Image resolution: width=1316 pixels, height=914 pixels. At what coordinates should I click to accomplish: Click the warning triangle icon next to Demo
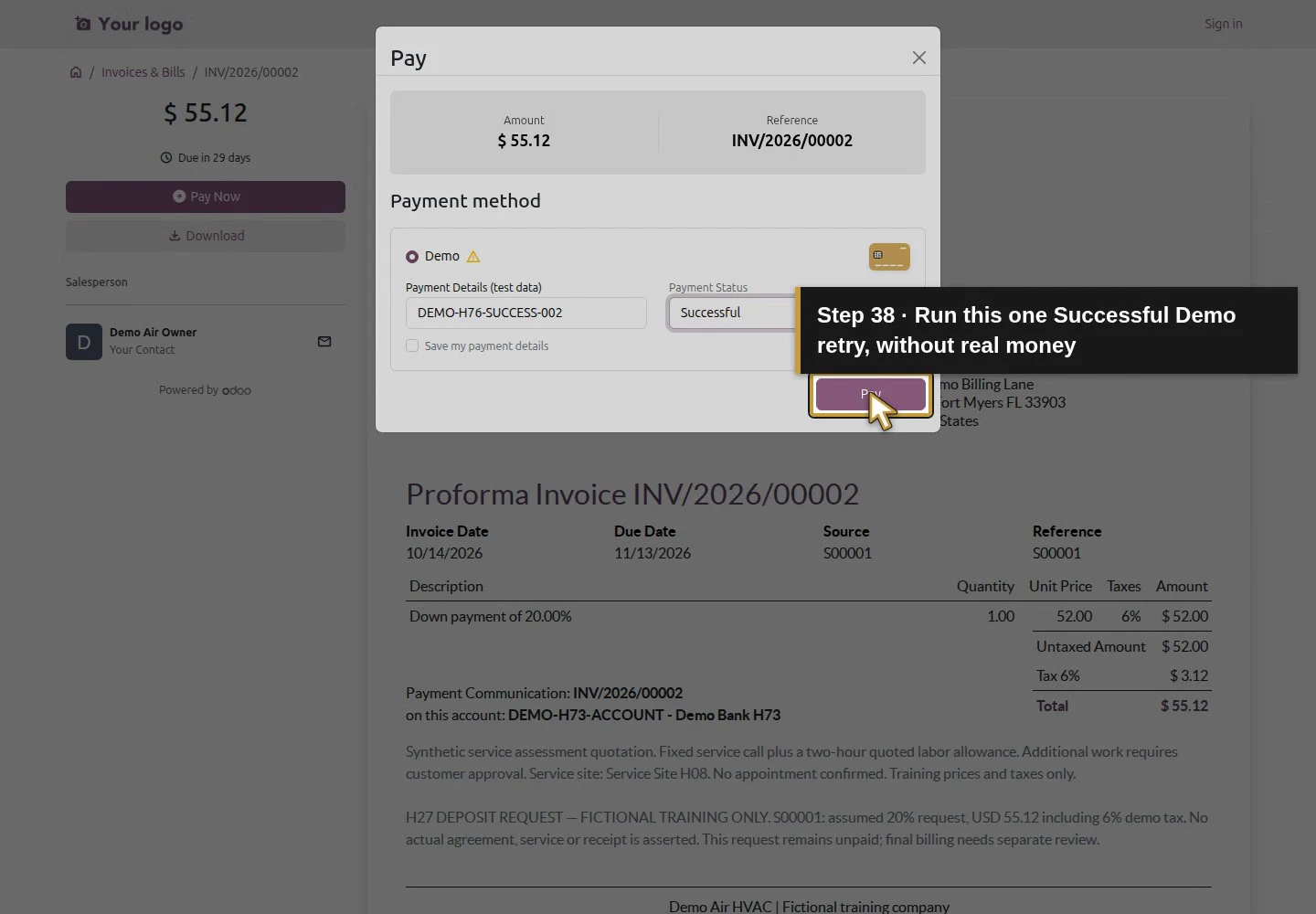(473, 257)
